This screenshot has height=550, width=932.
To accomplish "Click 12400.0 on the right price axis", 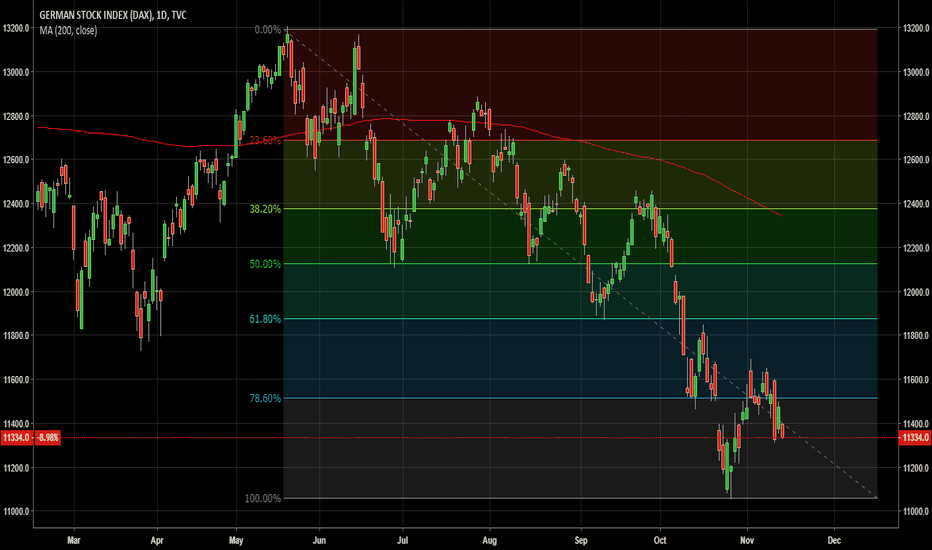I will [x=916, y=204].
